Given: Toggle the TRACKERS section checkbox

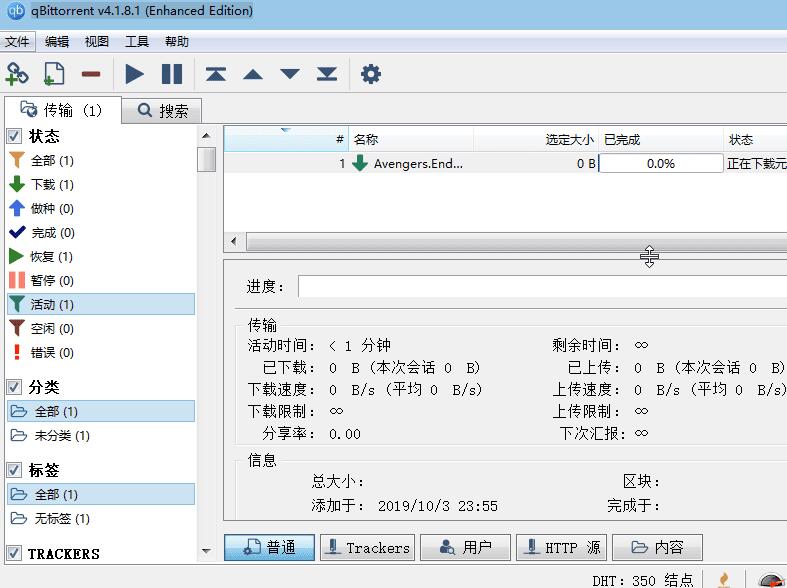Looking at the screenshot, I should [14, 553].
